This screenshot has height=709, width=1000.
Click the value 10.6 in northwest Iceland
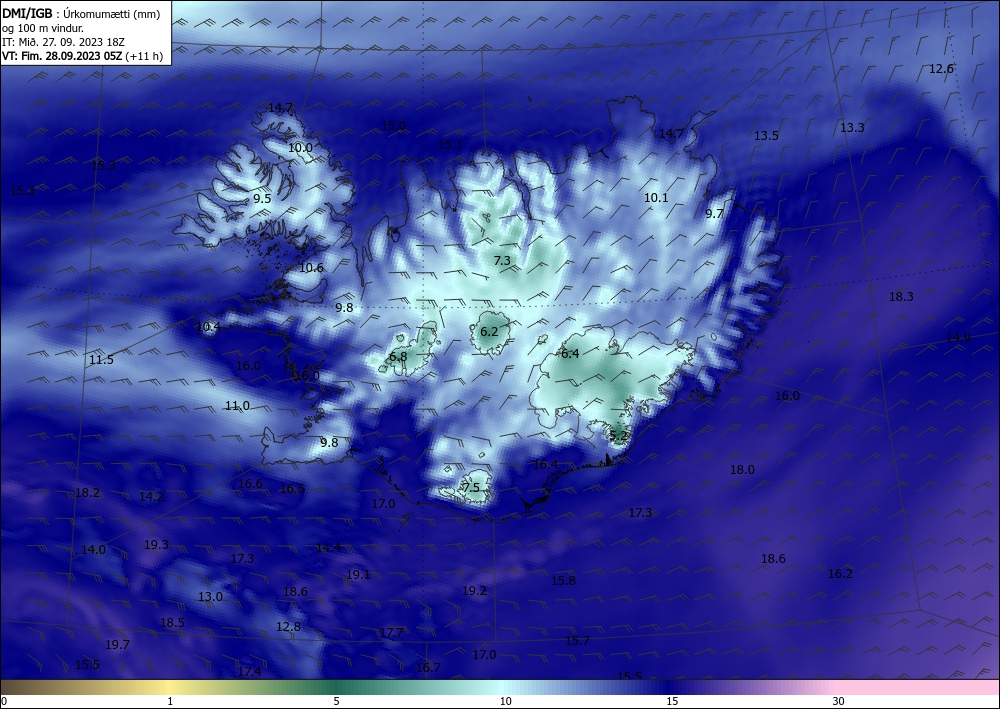pyautogui.click(x=311, y=268)
